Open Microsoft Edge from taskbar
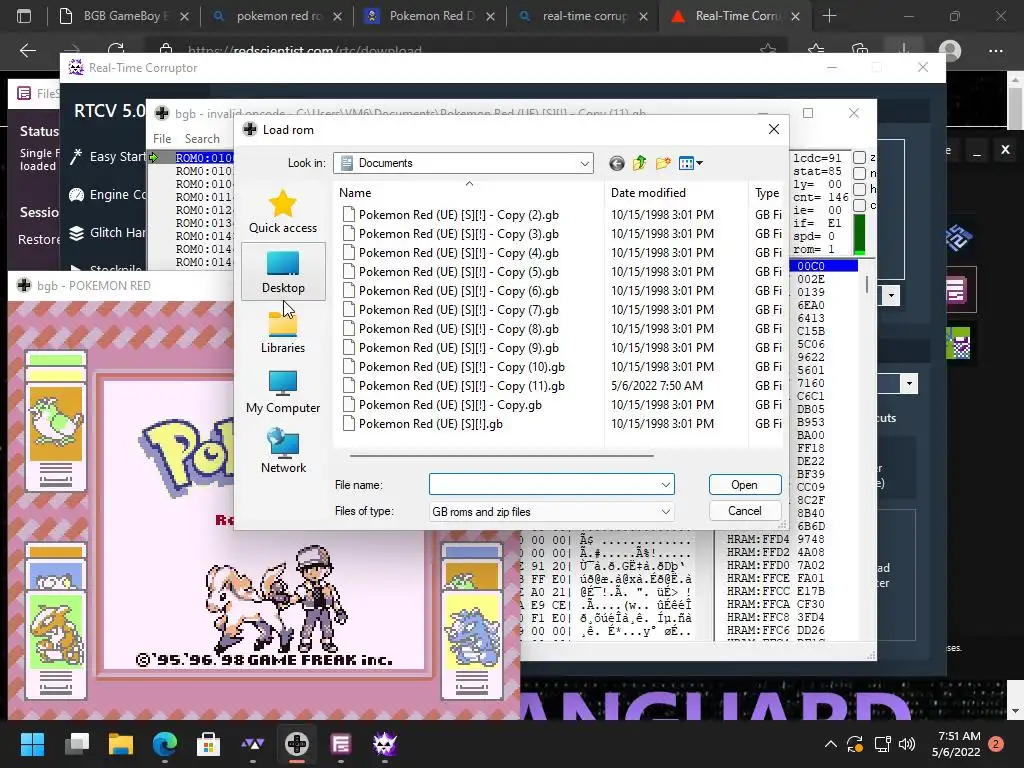This screenshot has width=1024, height=768. (x=165, y=744)
